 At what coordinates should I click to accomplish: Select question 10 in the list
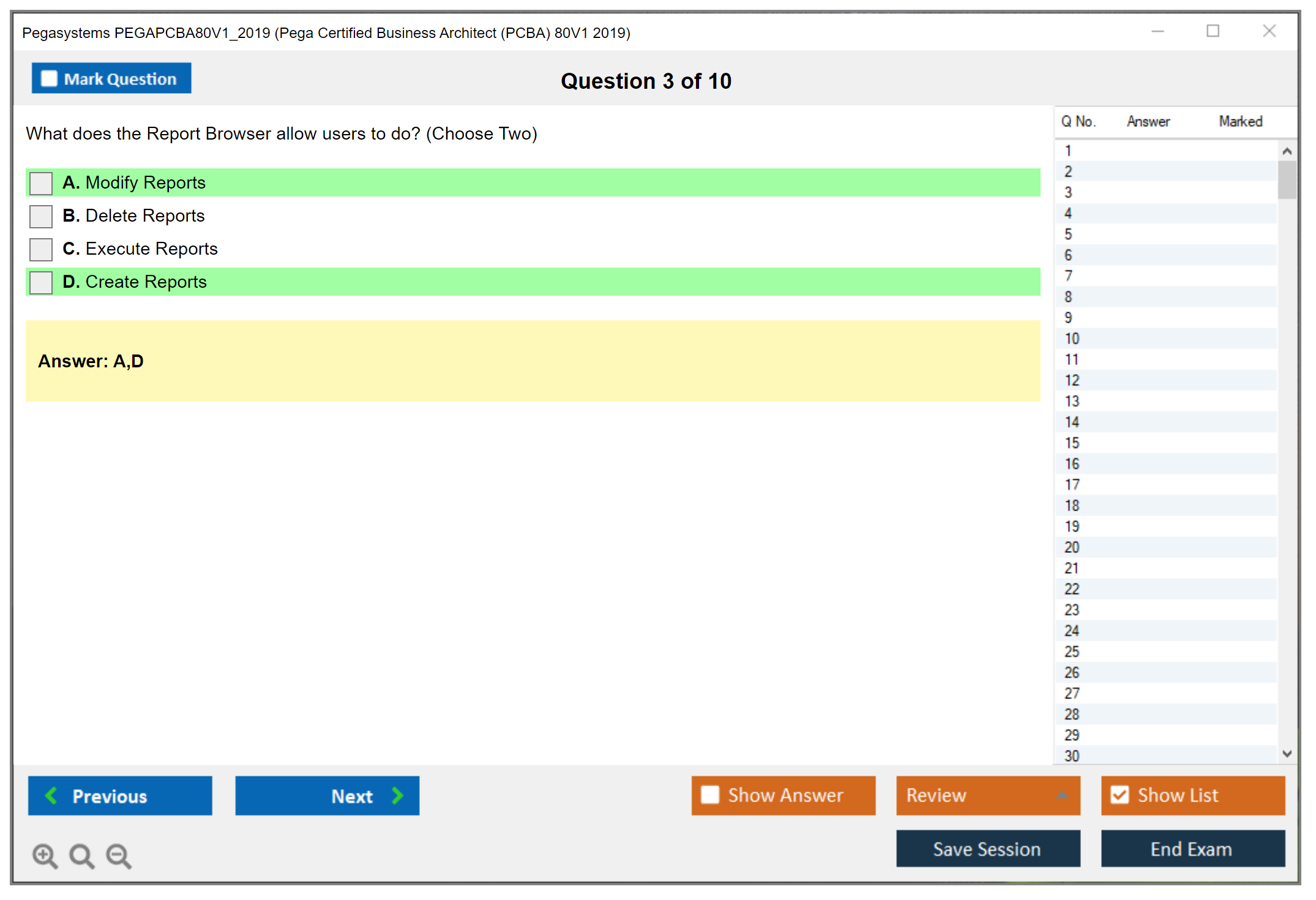1072,339
